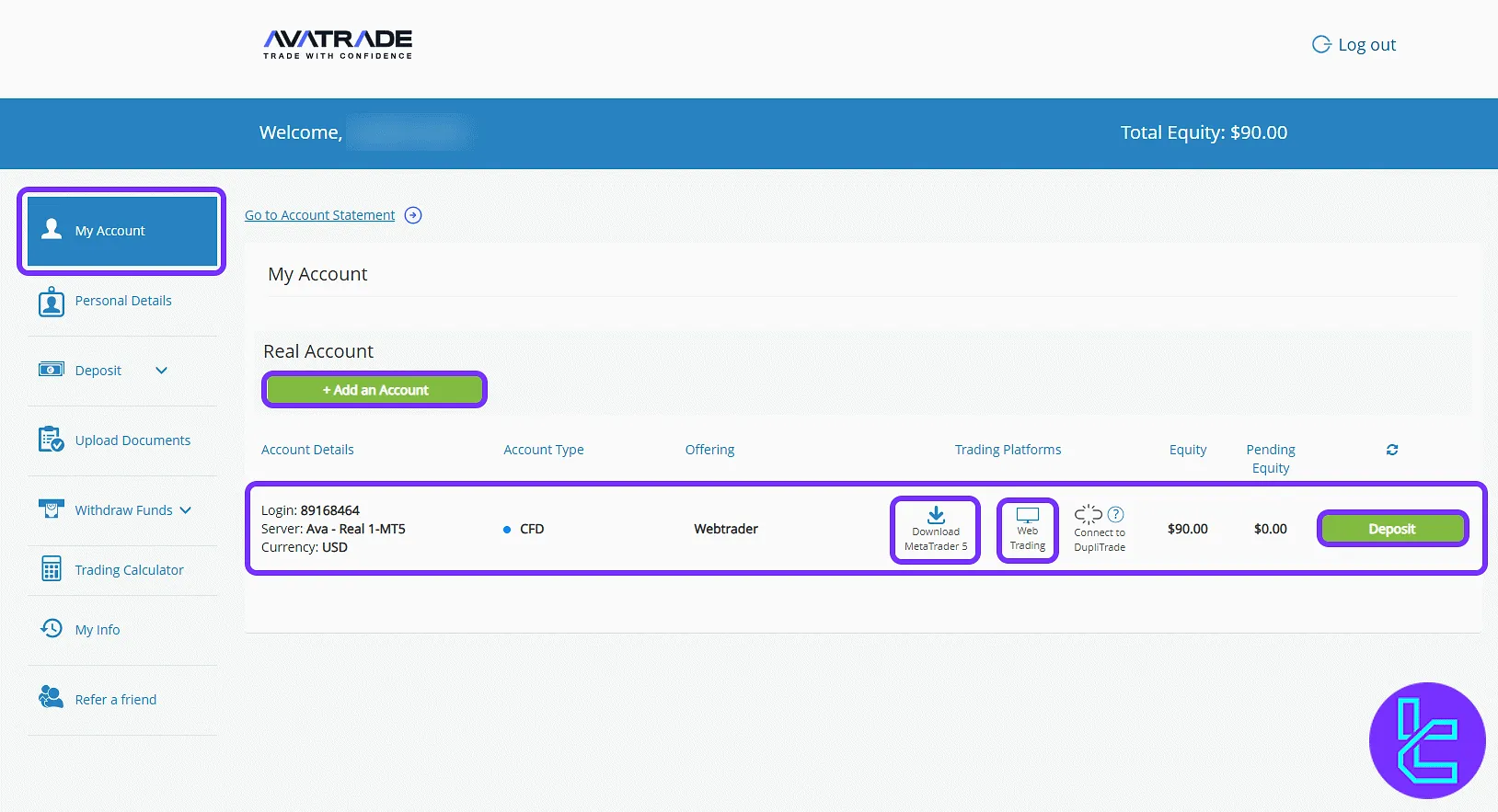Click the Log out icon
Image resolution: width=1498 pixels, height=812 pixels.
click(1321, 44)
